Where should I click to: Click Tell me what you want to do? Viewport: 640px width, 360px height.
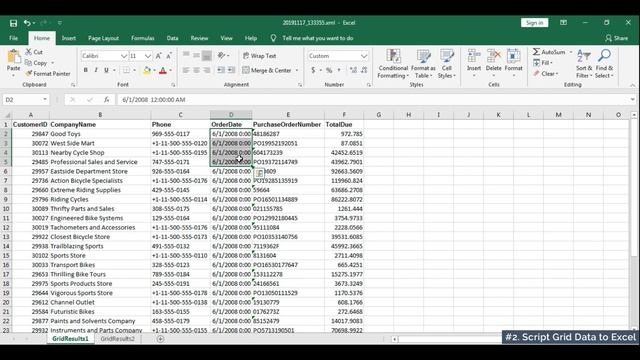(318, 38)
